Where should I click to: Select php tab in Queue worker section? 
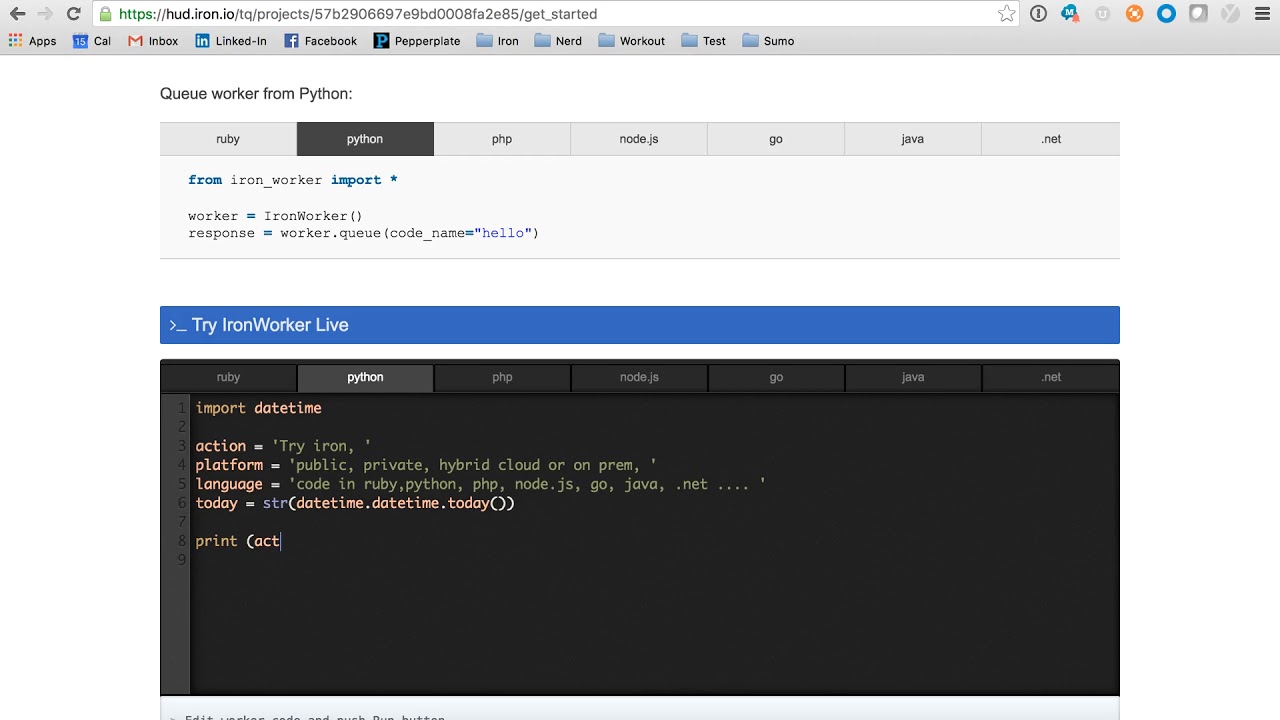click(502, 139)
